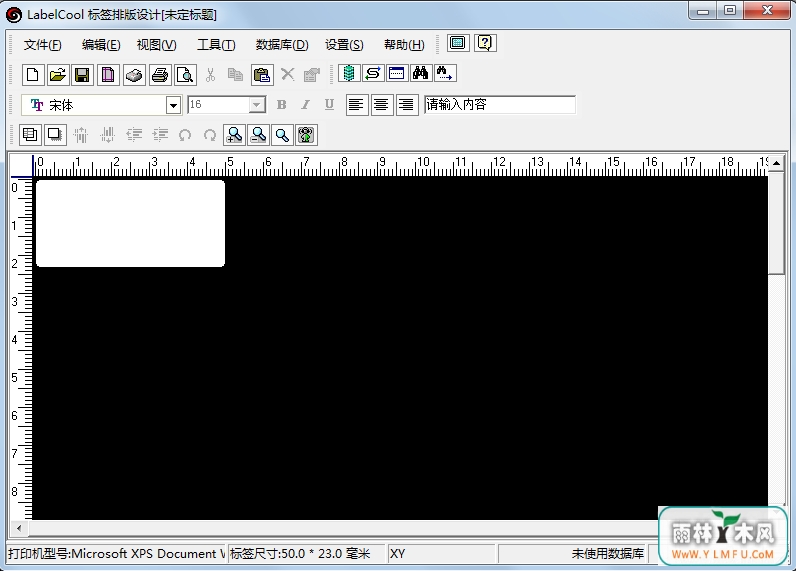Send object to back with the shadowed square icon
Screen dimensions: 796x571
pyautogui.click(x=54, y=135)
